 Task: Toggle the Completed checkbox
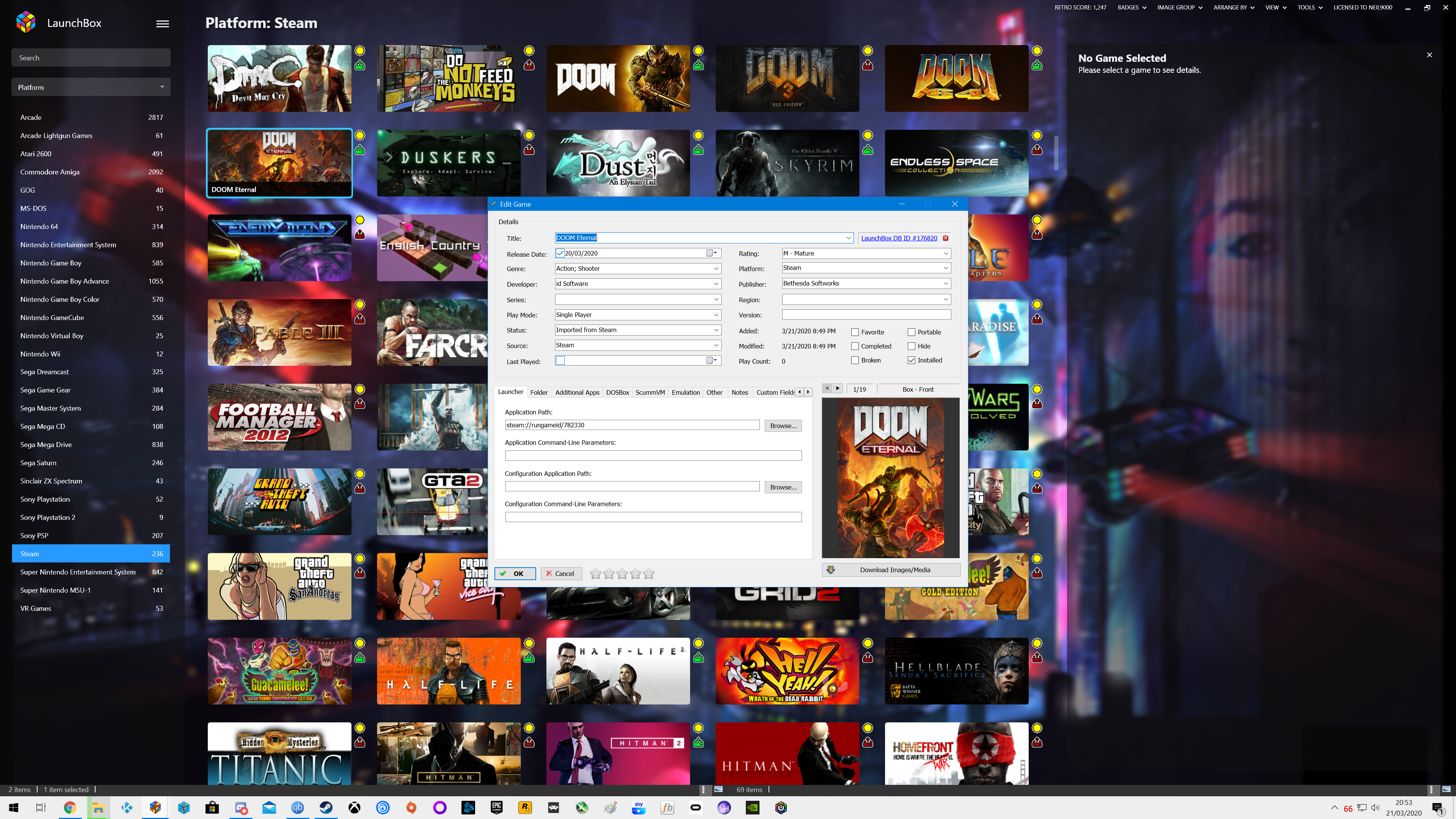click(x=855, y=347)
